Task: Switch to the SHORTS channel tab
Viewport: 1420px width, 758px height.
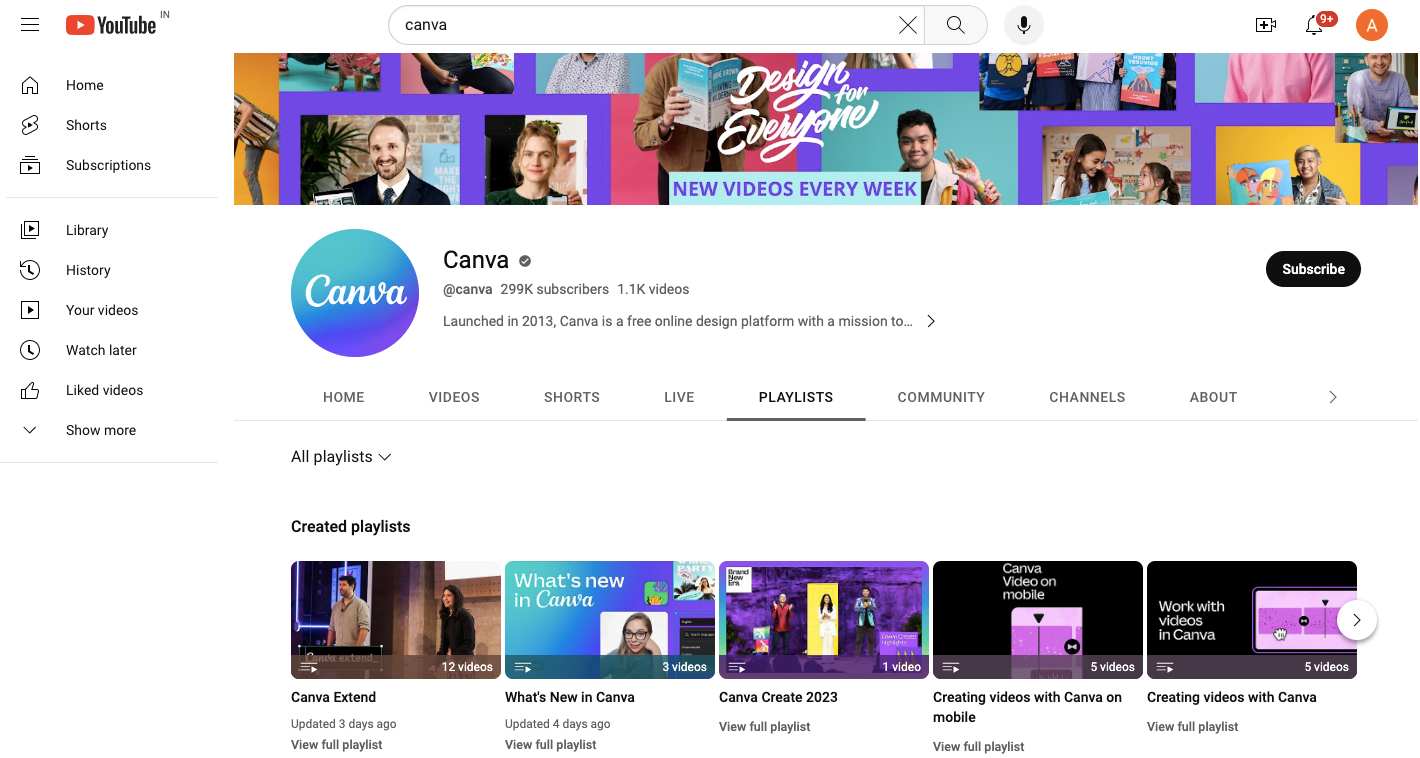Action: coord(572,397)
